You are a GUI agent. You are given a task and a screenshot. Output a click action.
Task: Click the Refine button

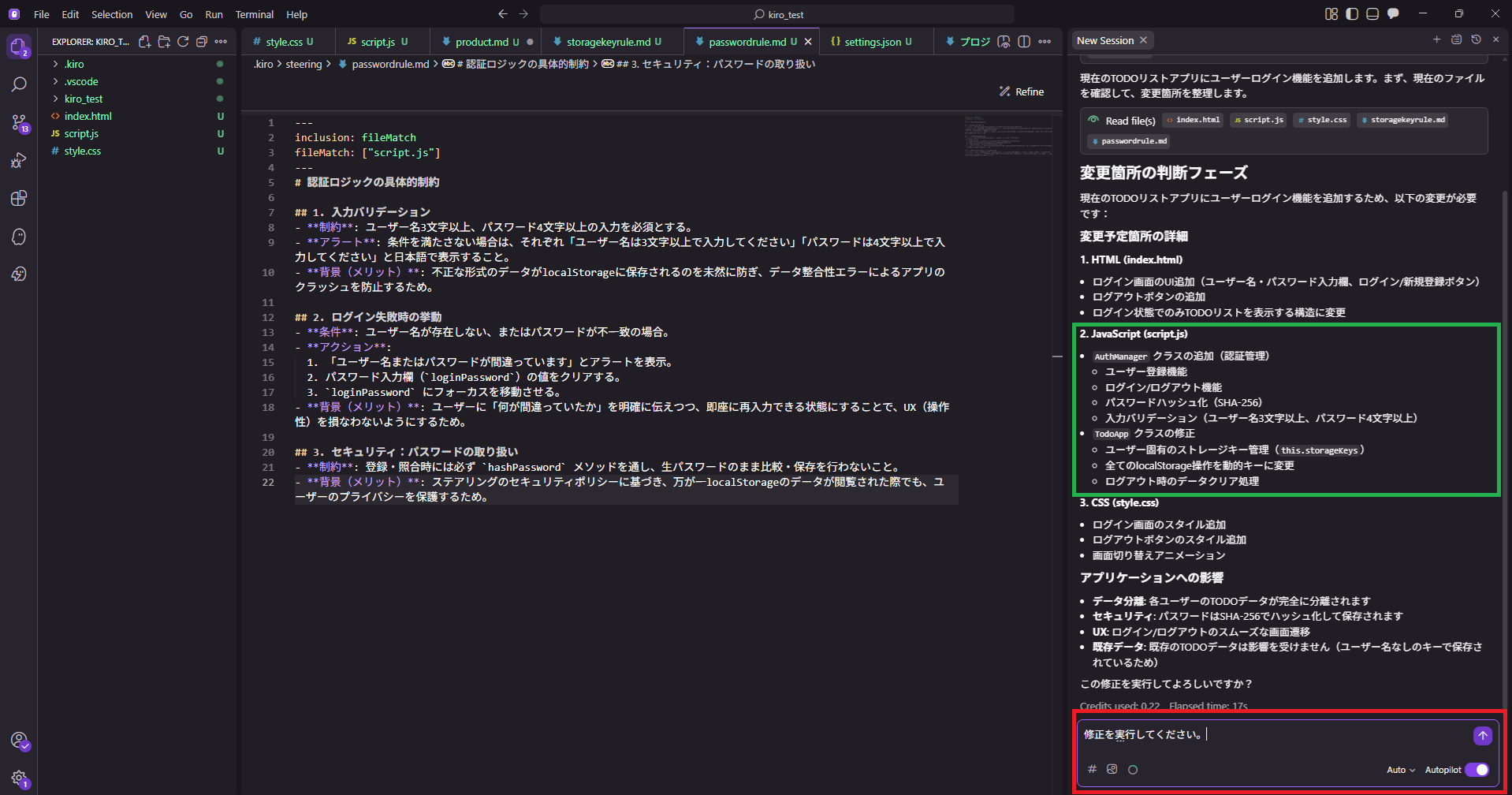(x=1021, y=91)
